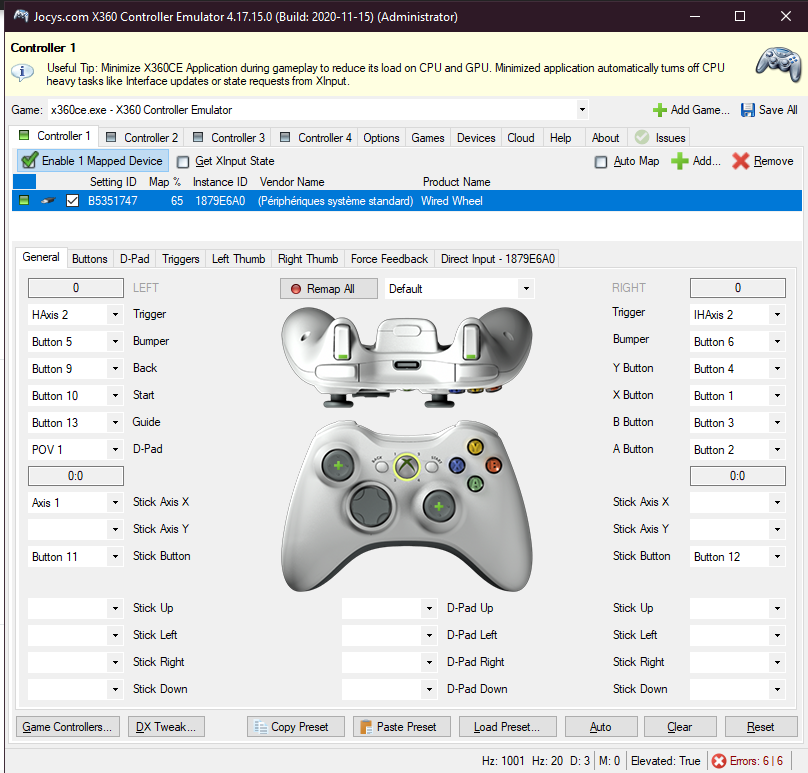Open the D-Pad Up mapping dropdown
The height and width of the screenshot is (773, 808).
pyautogui.click(x=429, y=608)
